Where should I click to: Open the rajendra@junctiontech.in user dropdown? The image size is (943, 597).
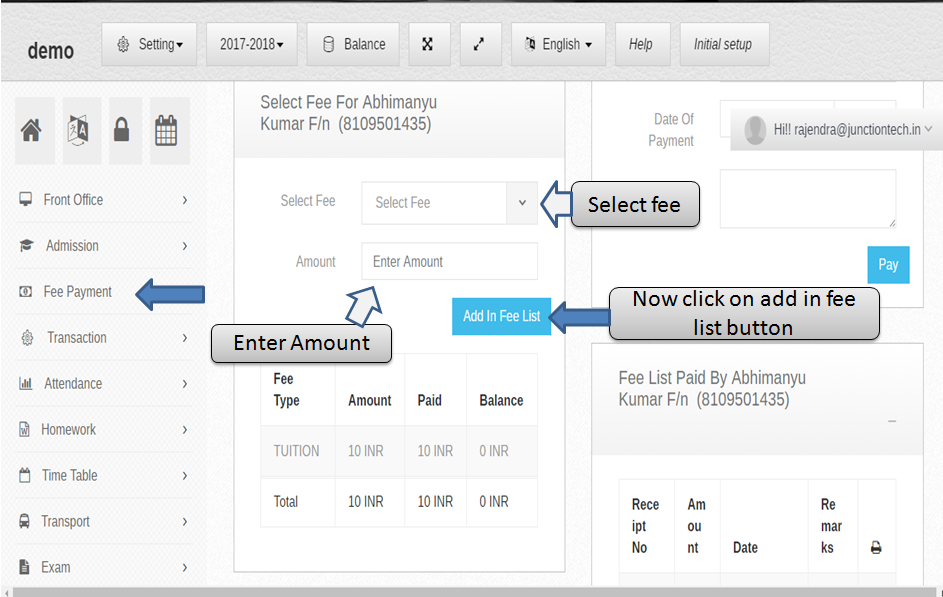(x=837, y=129)
